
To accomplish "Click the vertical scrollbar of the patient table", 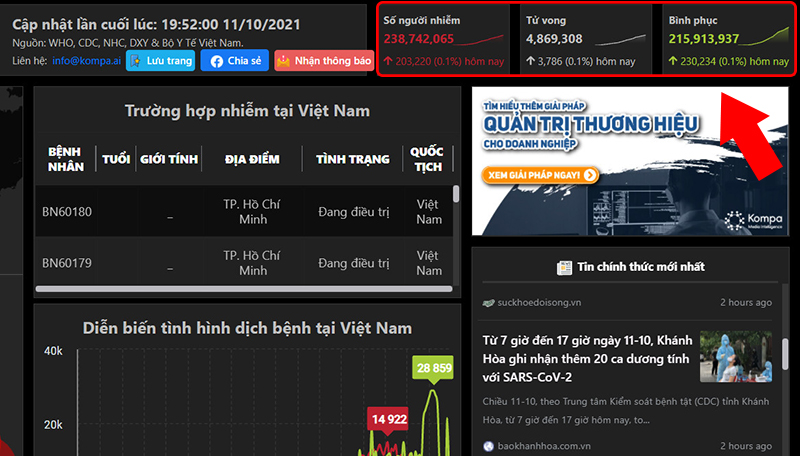I will (x=456, y=194).
